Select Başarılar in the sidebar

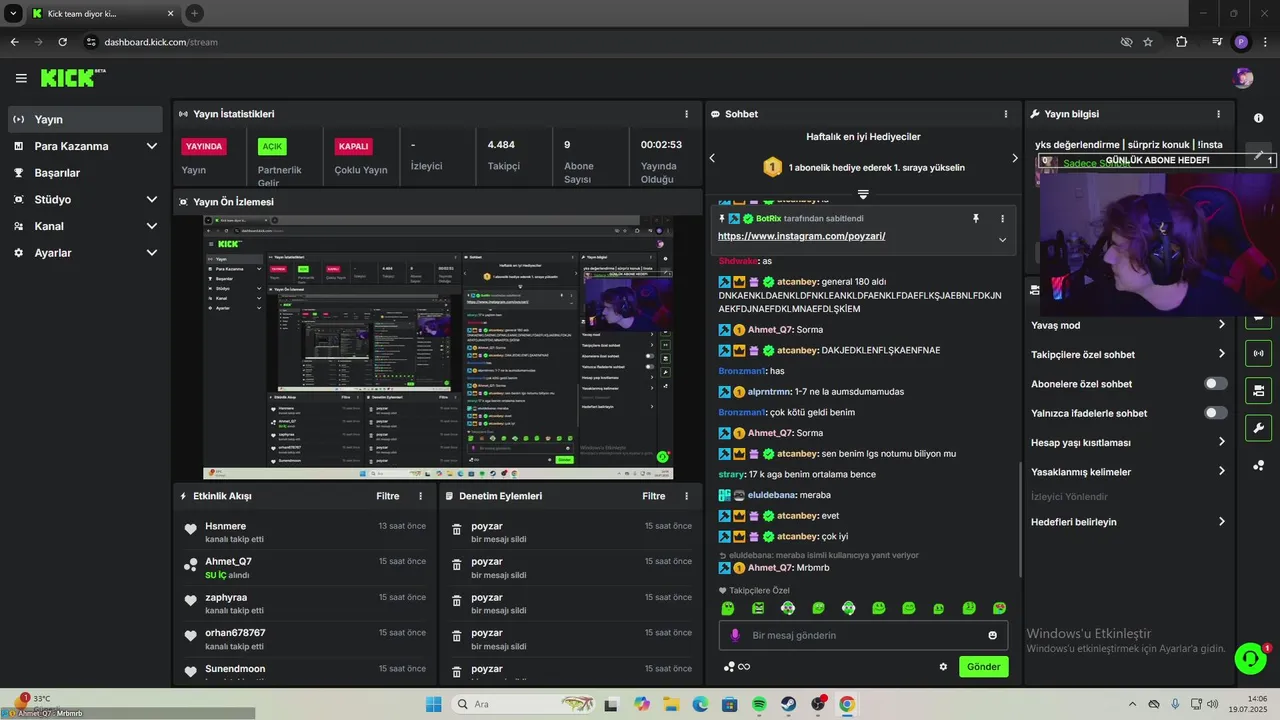[85, 173]
